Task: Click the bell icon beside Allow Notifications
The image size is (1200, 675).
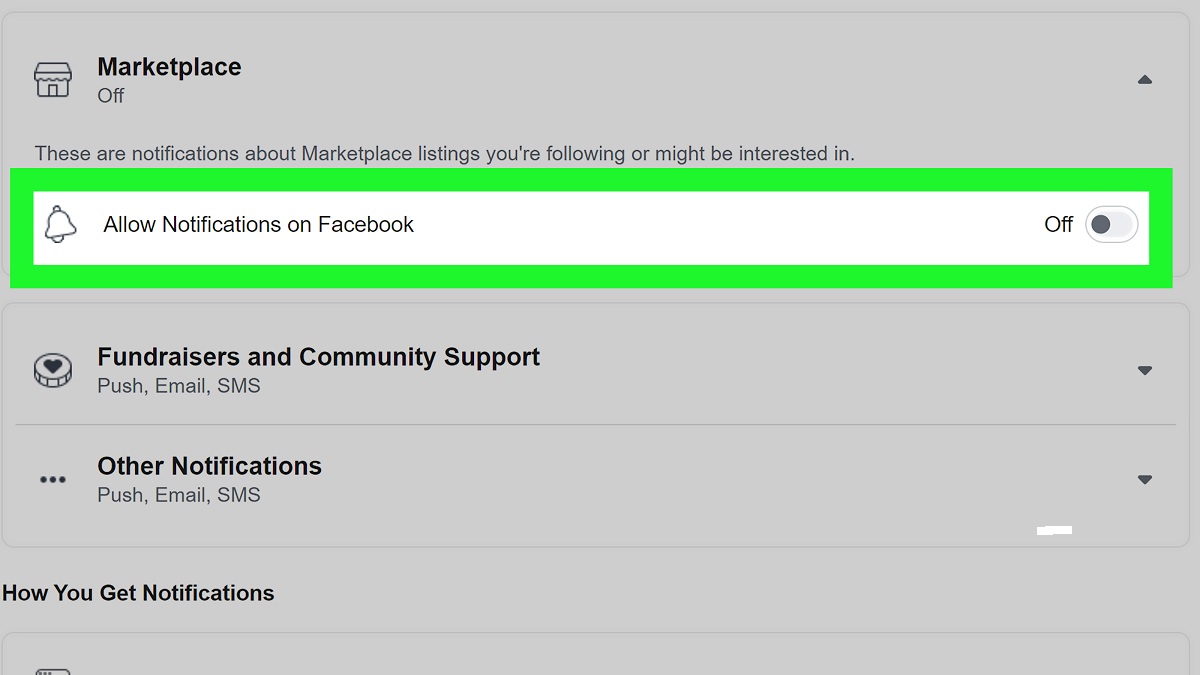Action: coord(61,224)
